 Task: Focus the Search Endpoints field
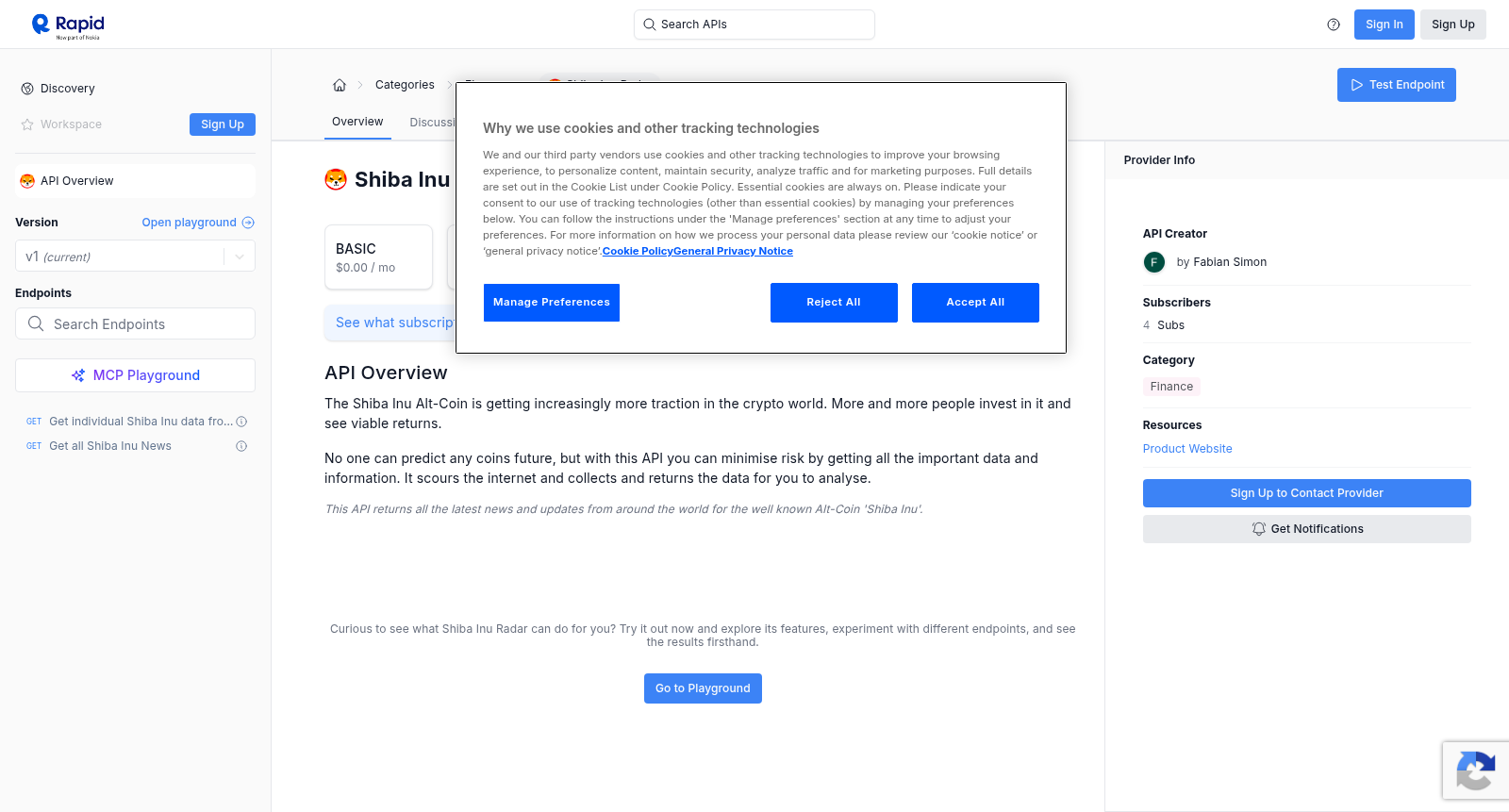pyautogui.click(x=135, y=323)
